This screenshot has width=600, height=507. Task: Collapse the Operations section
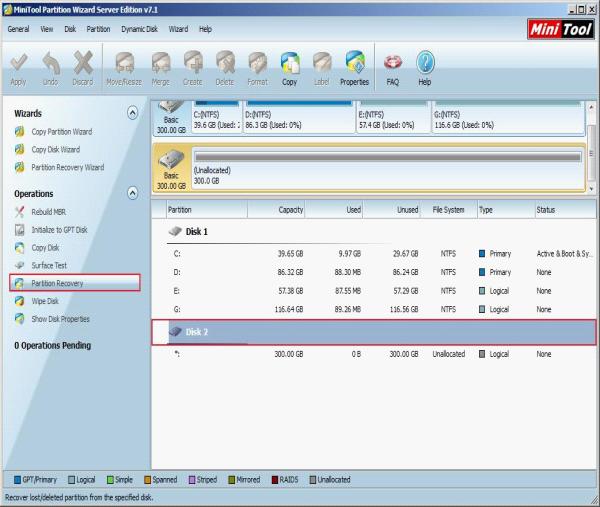point(132,193)
